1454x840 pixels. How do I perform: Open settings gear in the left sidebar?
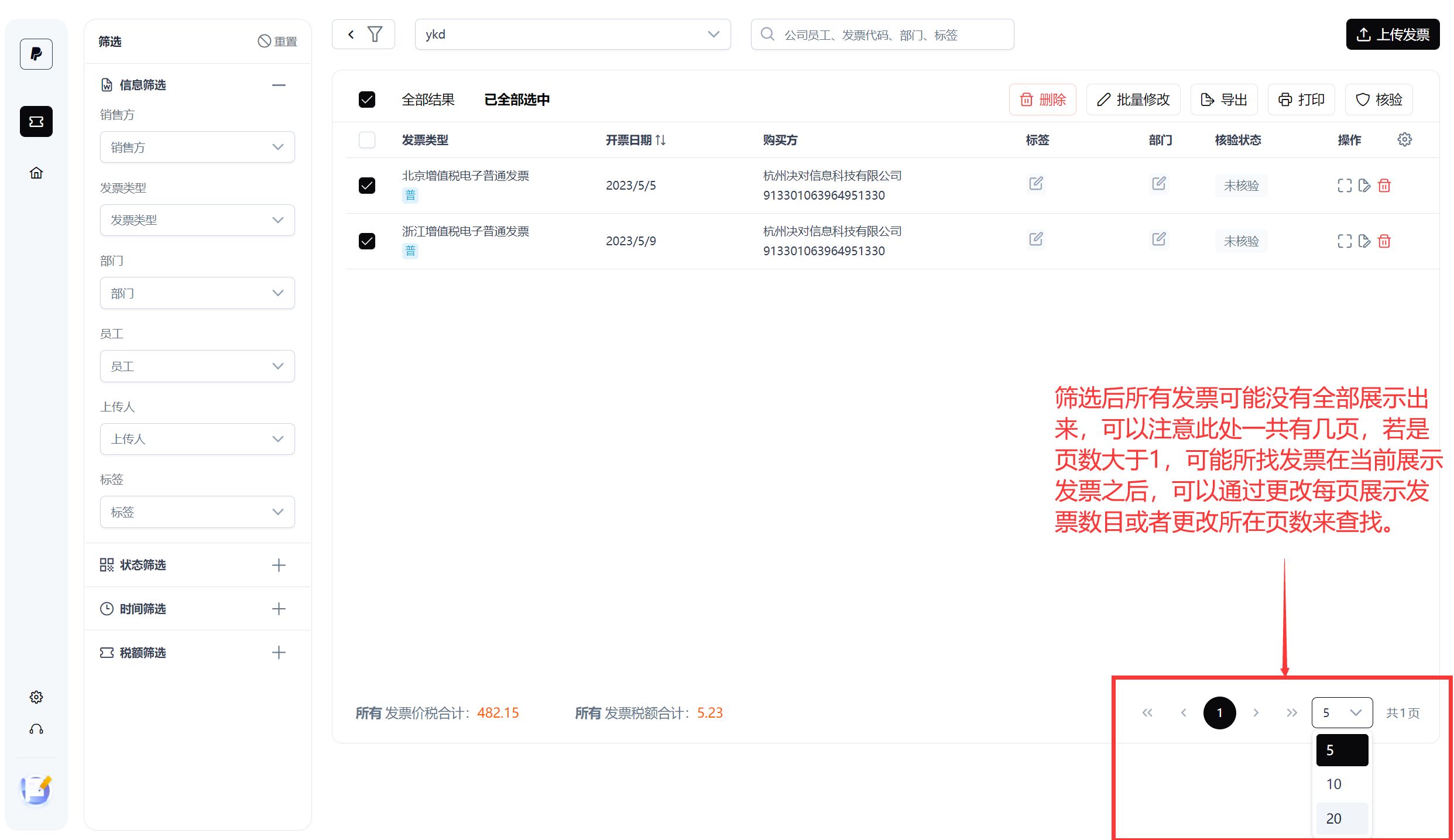click(36, 697)
